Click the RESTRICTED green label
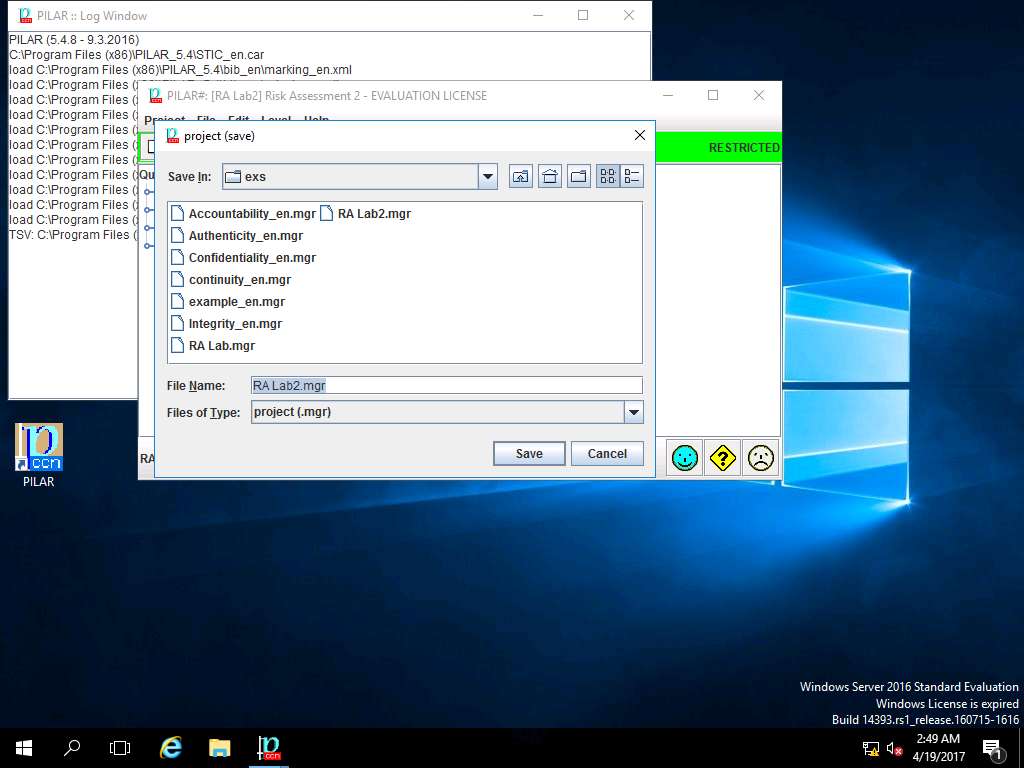1024x768 pixels. click(x=744, y=148)
